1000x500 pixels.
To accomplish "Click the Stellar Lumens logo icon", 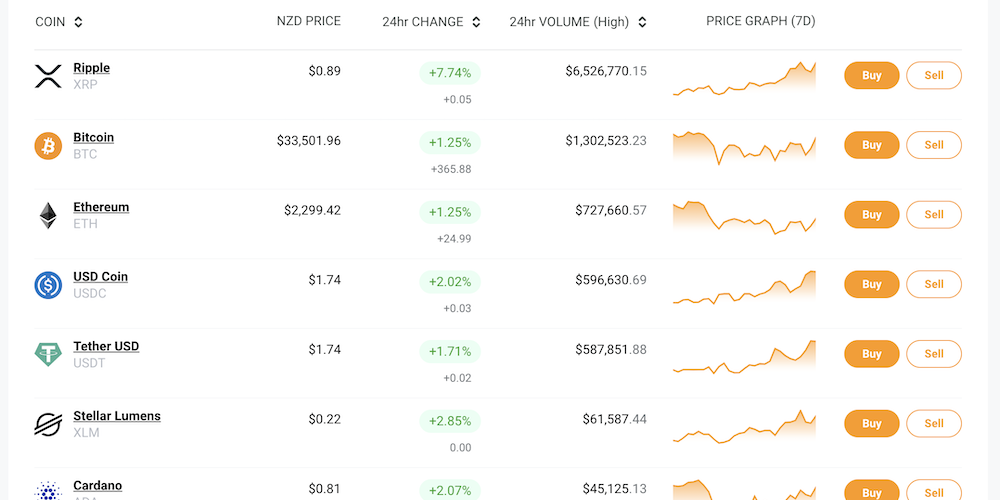I will [x=48, y=424].
